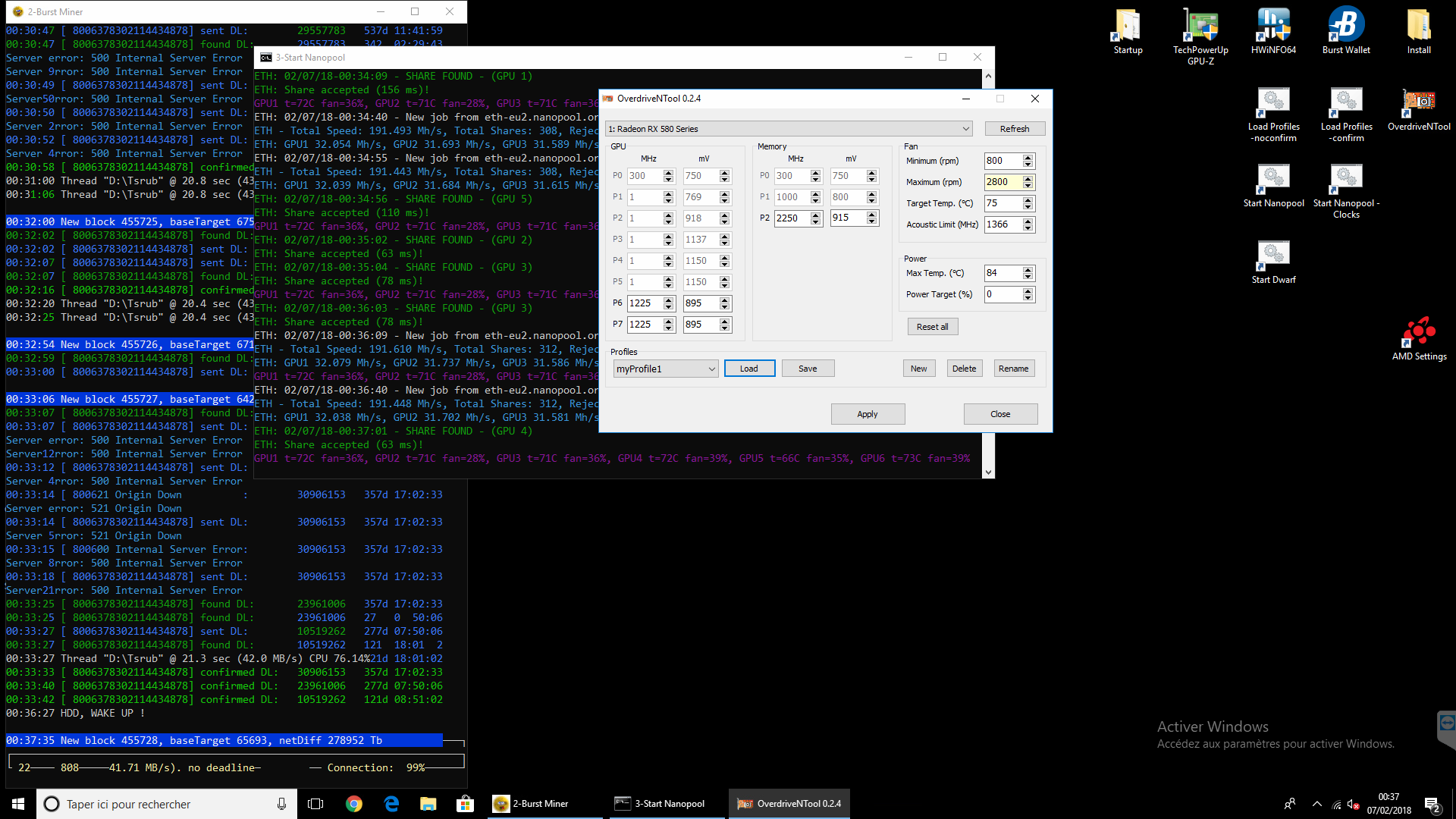The image size is (1456, 819).
Task: Launch Google Chrome from the taskbar
Action: click(x=354, y=804)
